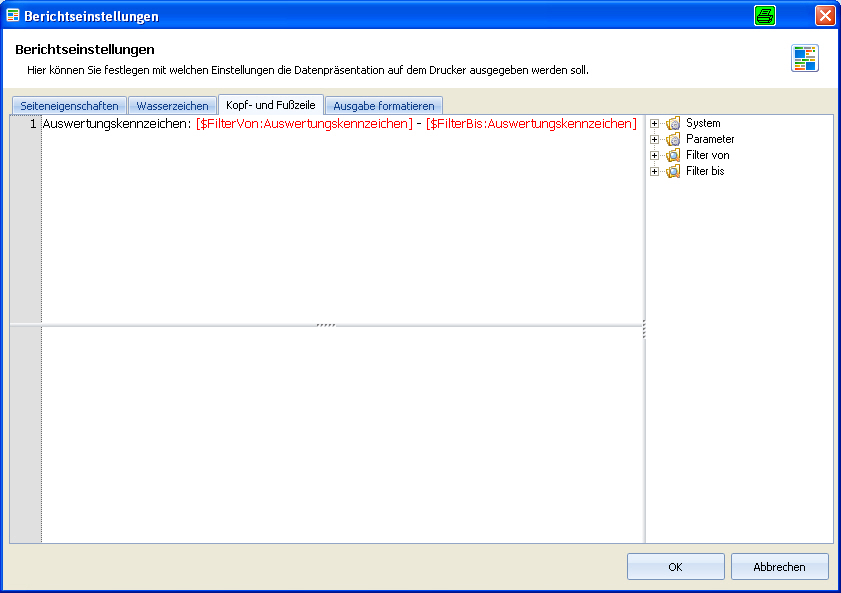Click the report settings icon at top right
Image resolution: width=841 pixels, height=593 pixels.
805,58
